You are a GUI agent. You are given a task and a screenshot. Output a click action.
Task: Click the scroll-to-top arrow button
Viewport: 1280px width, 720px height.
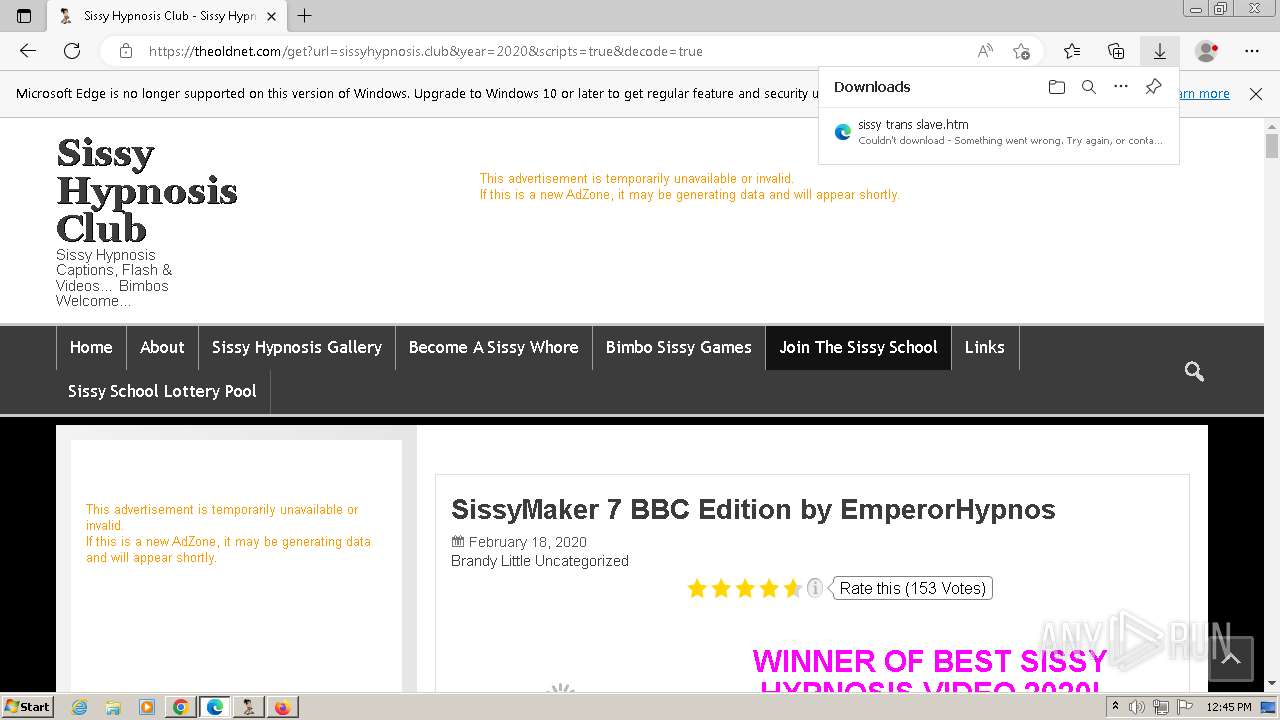(x=1231, y=658)
